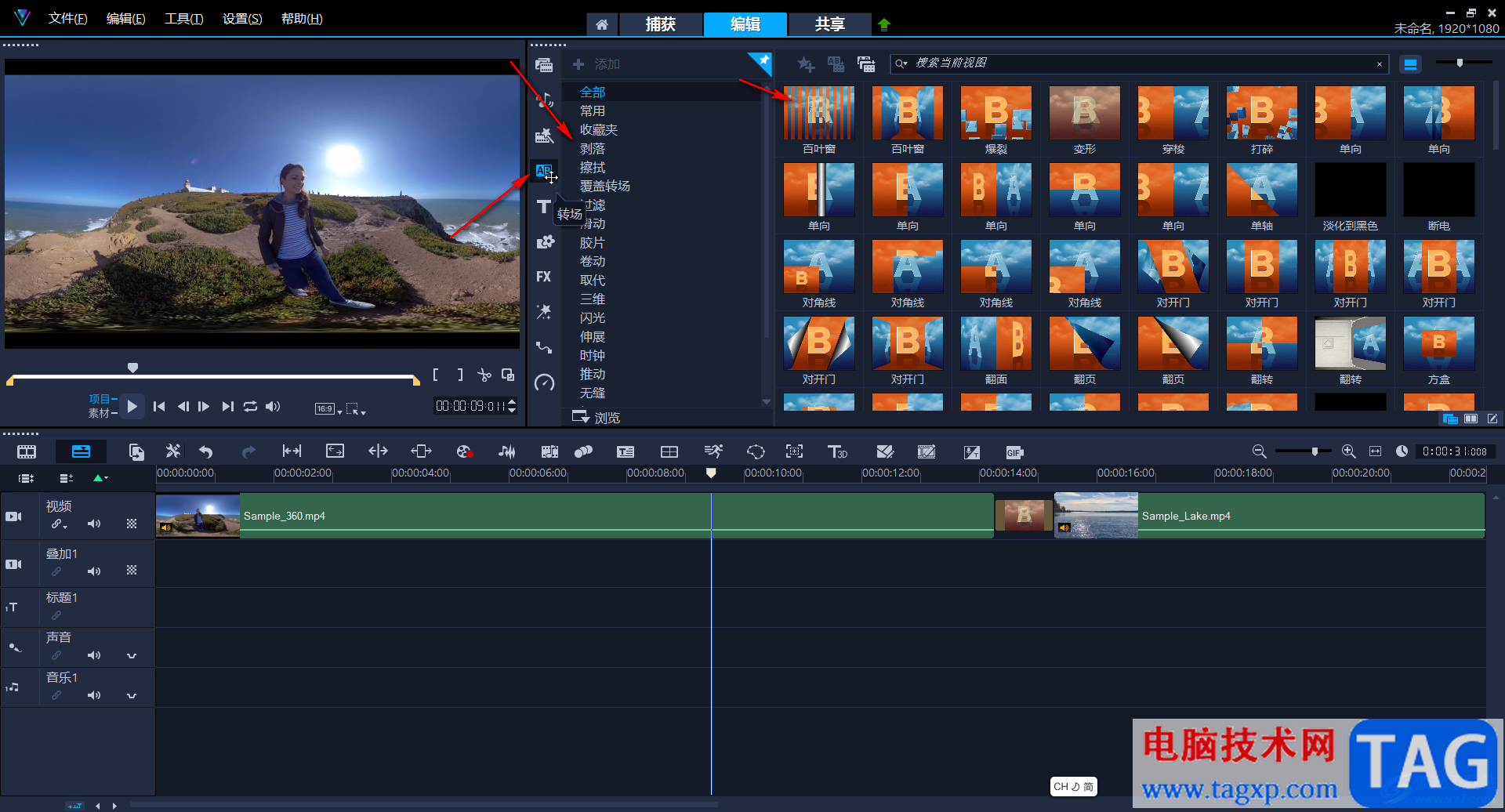This screenshot has height=812, width=1505.
Task: Toggle repeat loop playback
Action: pos(250,407)
